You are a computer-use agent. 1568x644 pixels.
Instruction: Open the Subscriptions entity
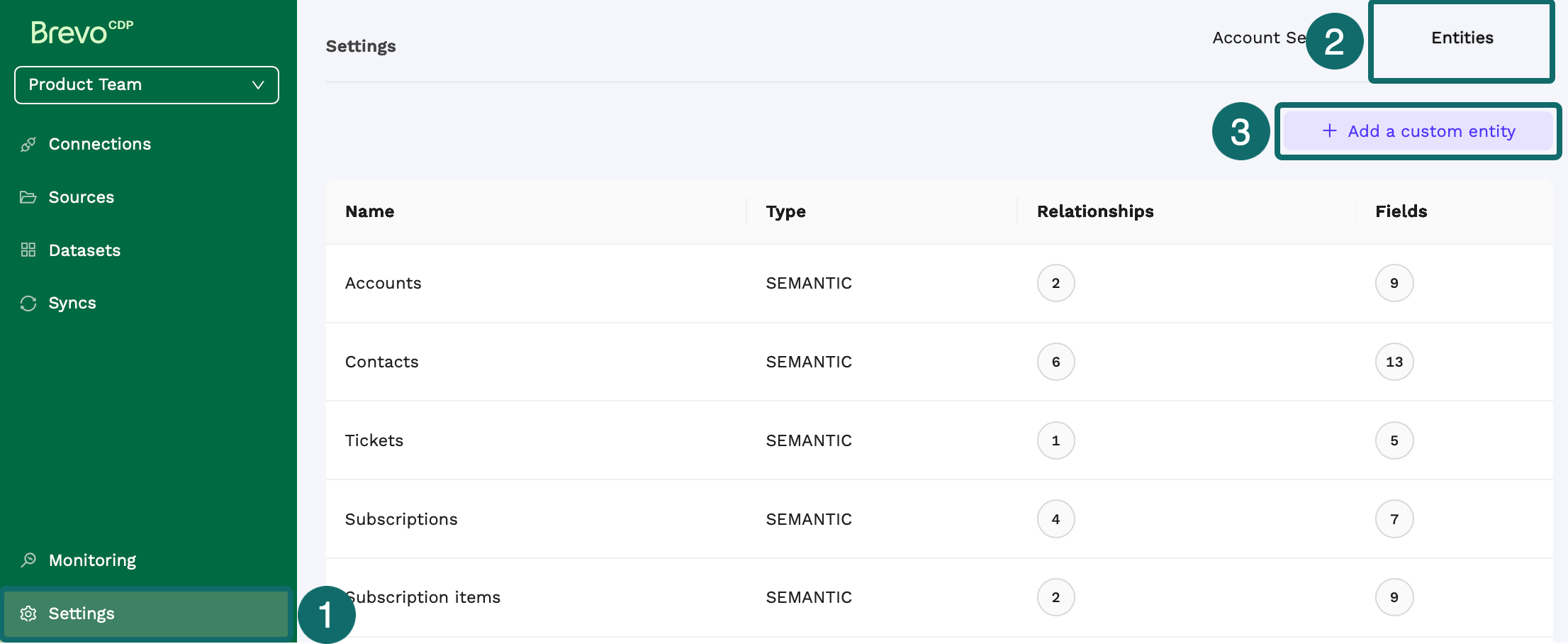(x=401, y=520)
